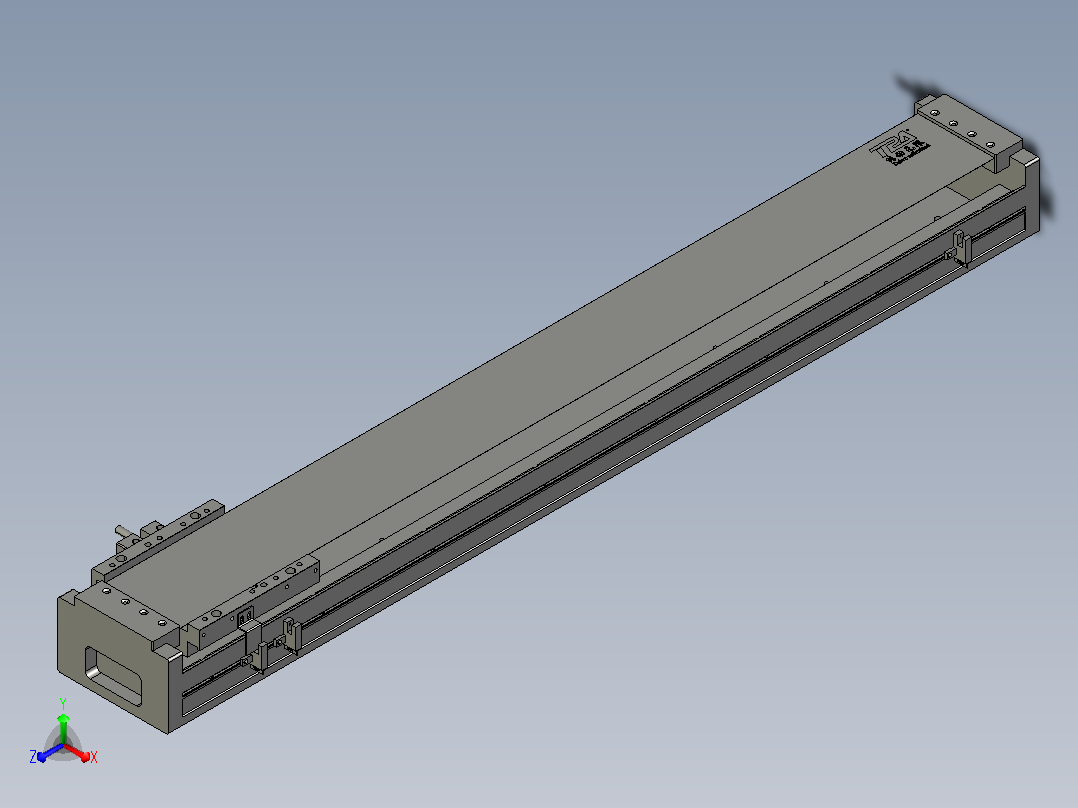Screen dimensions: 1078x808
Task: Select the sensor bracket at the rail's far end
Action: (x=959, y=248)
